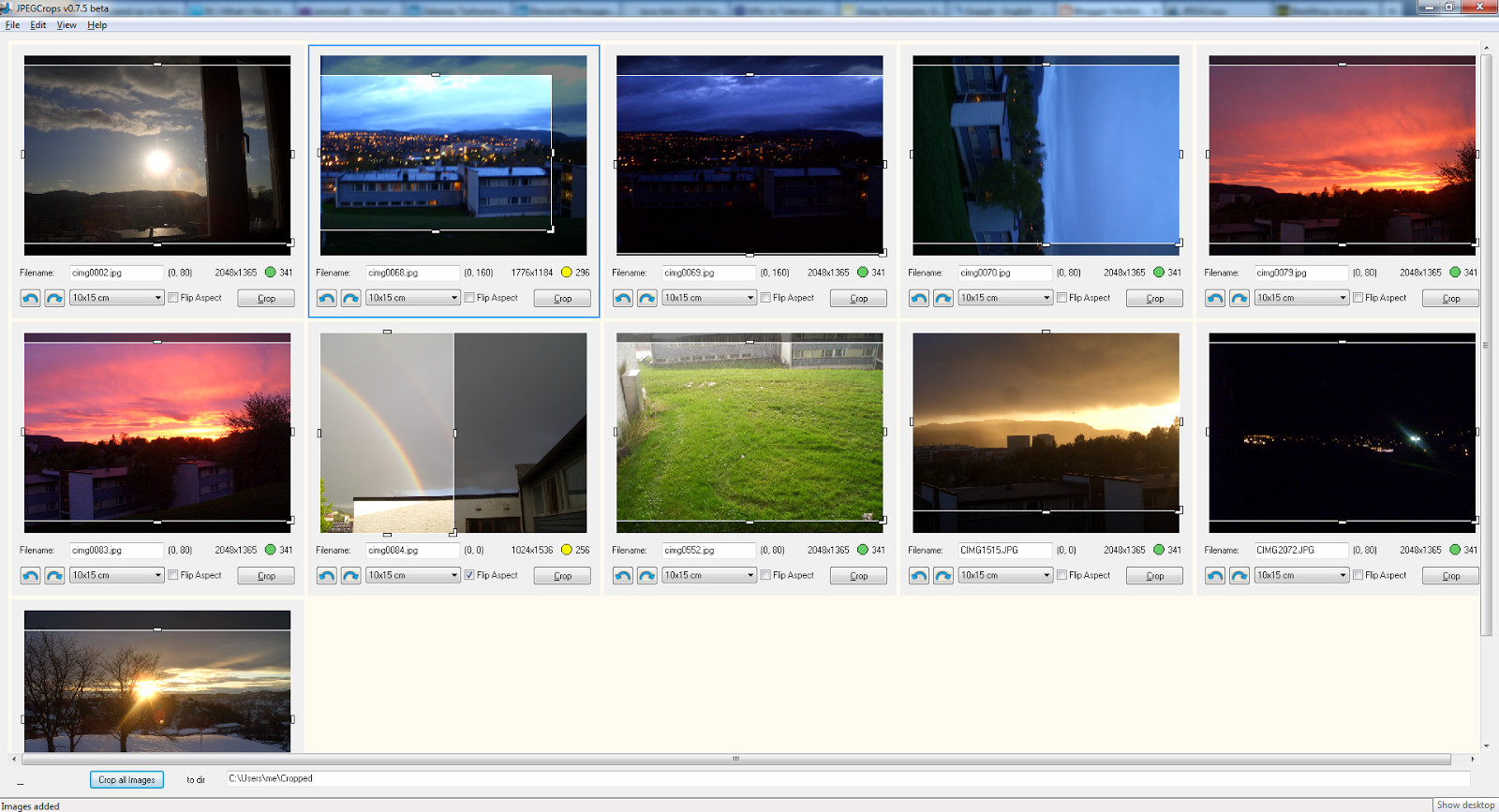Focus the output directory path field
This screenshot has width=1499, height=812.
click(x=848, y=778)
